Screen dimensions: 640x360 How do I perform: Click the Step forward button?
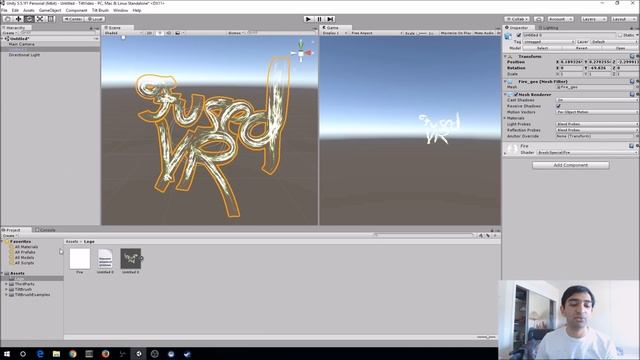pos(330,19)
